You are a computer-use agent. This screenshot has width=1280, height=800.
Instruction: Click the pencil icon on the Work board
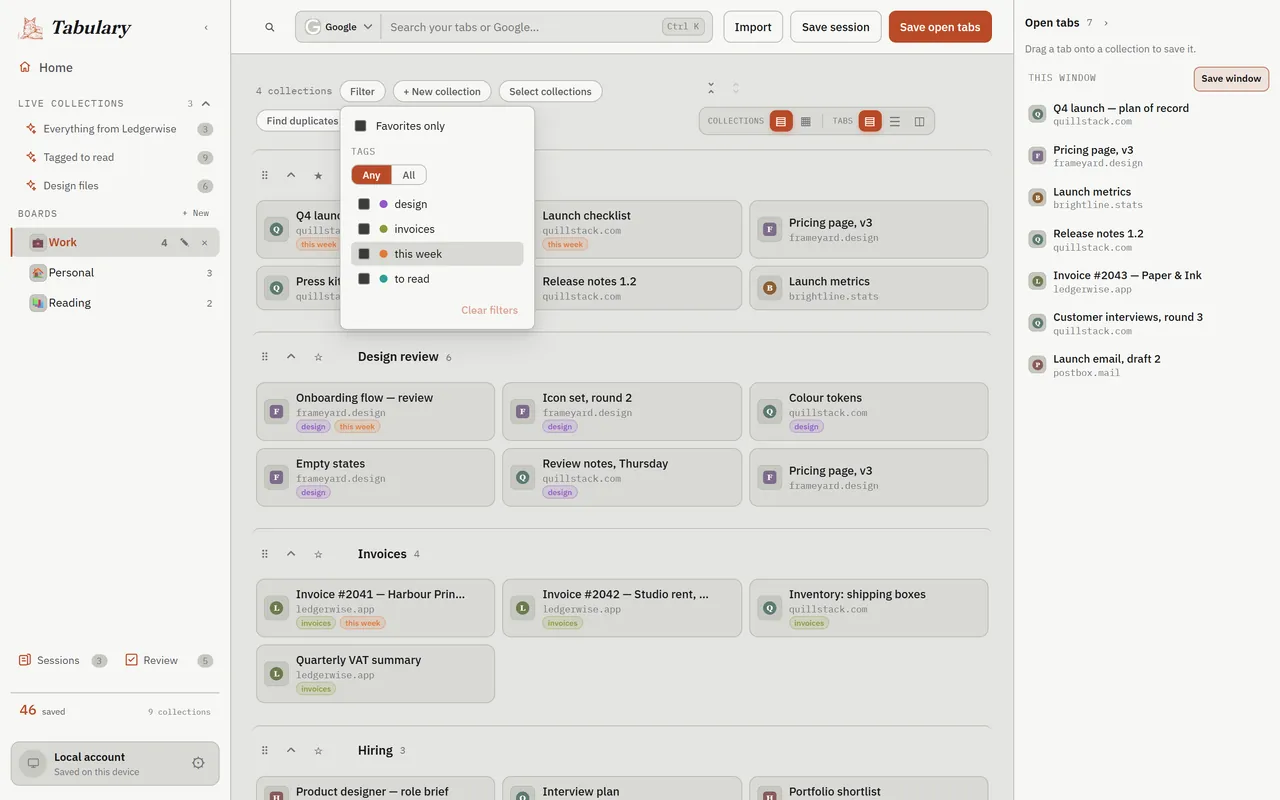point(184,242)
